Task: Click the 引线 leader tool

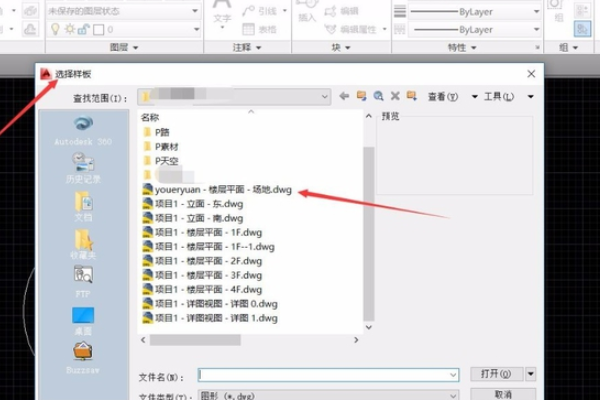Action: tap(264, 11)
